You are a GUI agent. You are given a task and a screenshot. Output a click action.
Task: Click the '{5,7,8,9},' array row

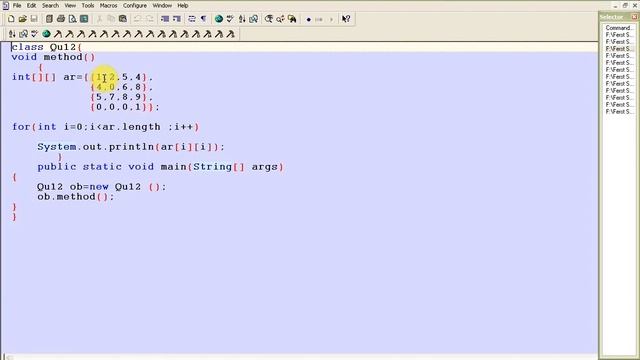122,97
